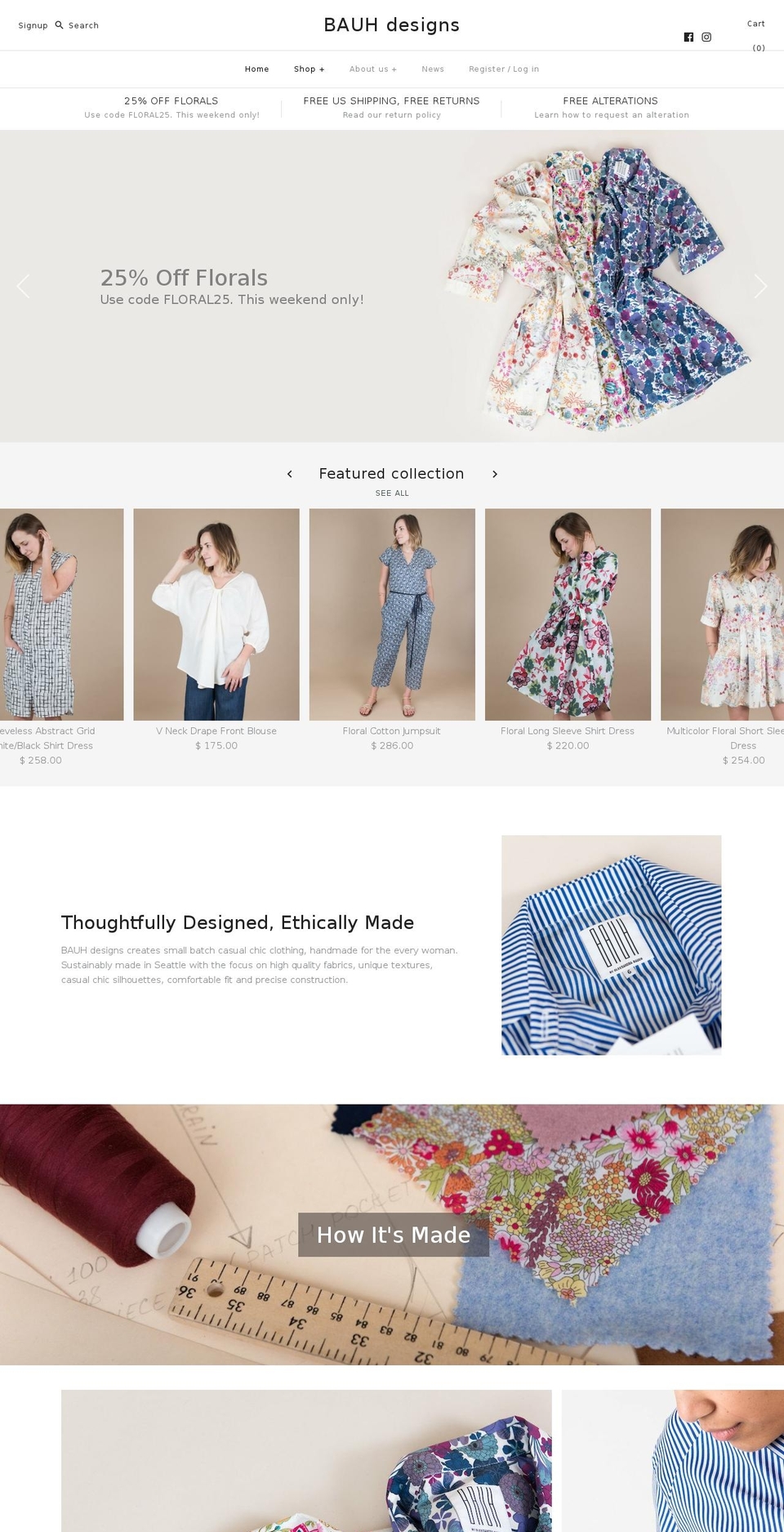Advance to next hero slide arrow

760,286
